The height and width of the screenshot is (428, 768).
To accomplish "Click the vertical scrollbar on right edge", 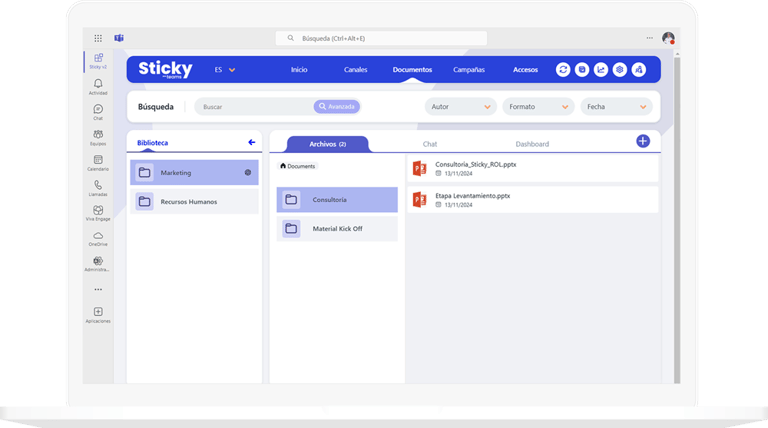I will pos(677,218).
